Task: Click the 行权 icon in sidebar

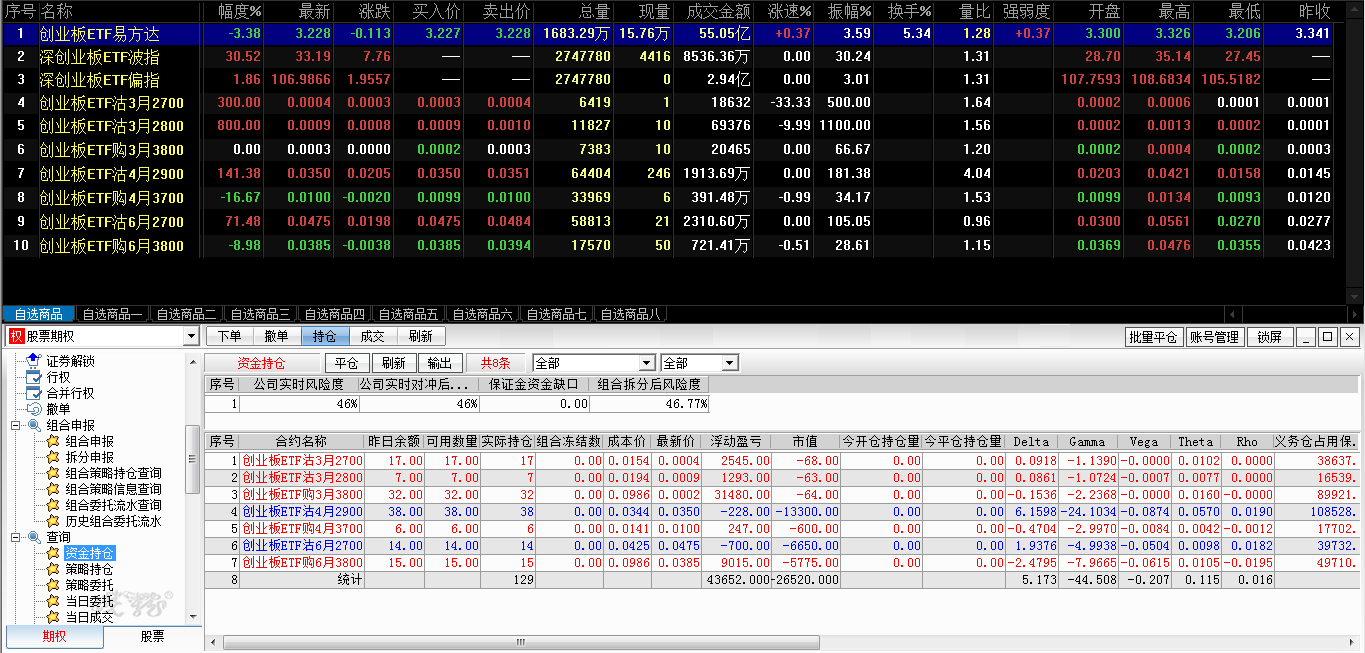Action: pyautogui.click(x=34, y=377)
